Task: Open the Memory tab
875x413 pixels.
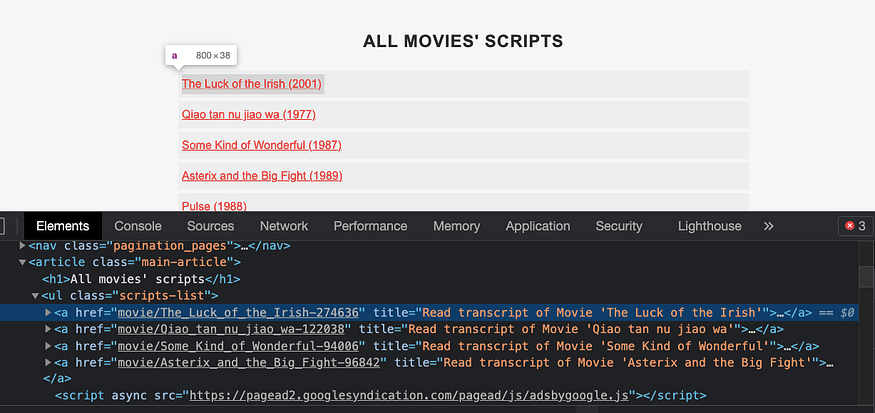Action: point(456,226)
